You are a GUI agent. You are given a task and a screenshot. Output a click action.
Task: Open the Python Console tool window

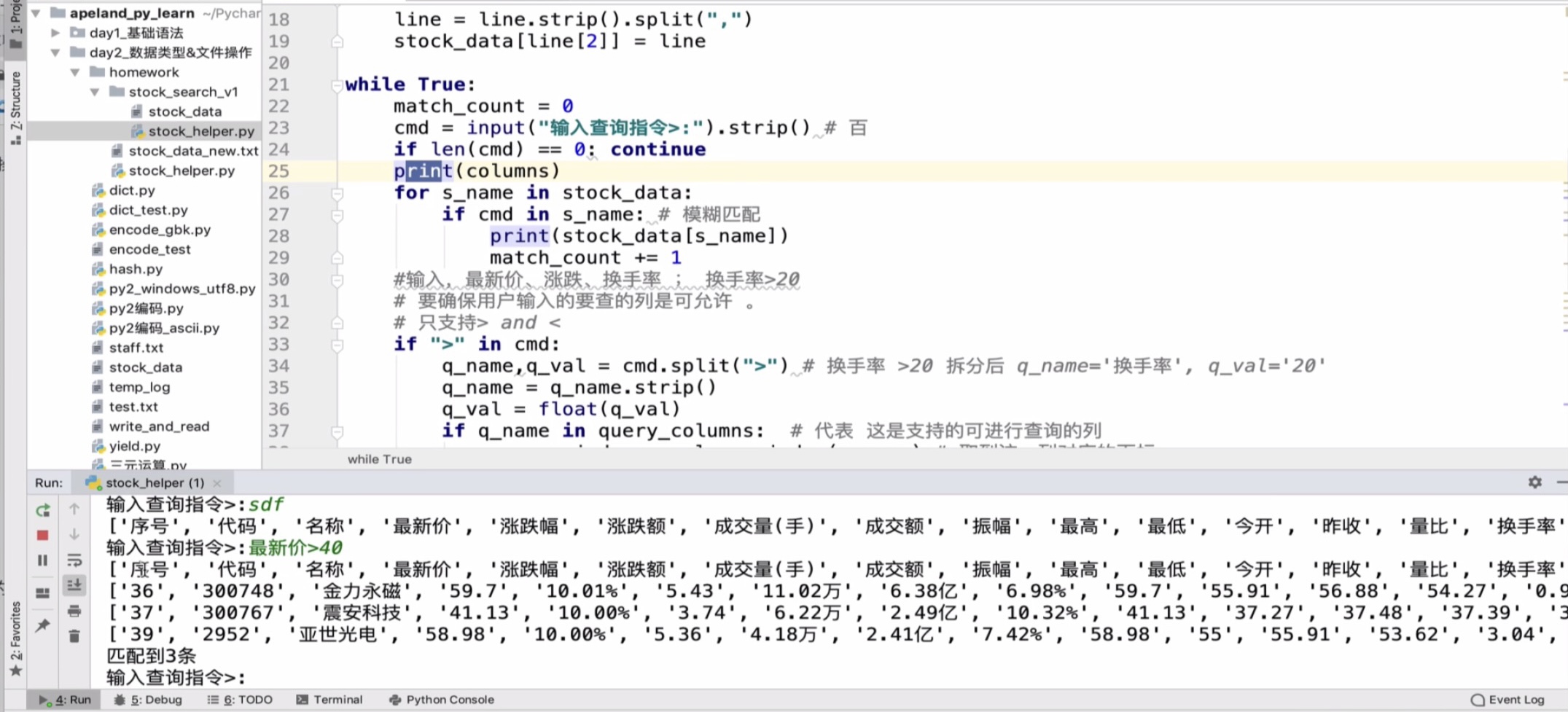click(442, 700)
